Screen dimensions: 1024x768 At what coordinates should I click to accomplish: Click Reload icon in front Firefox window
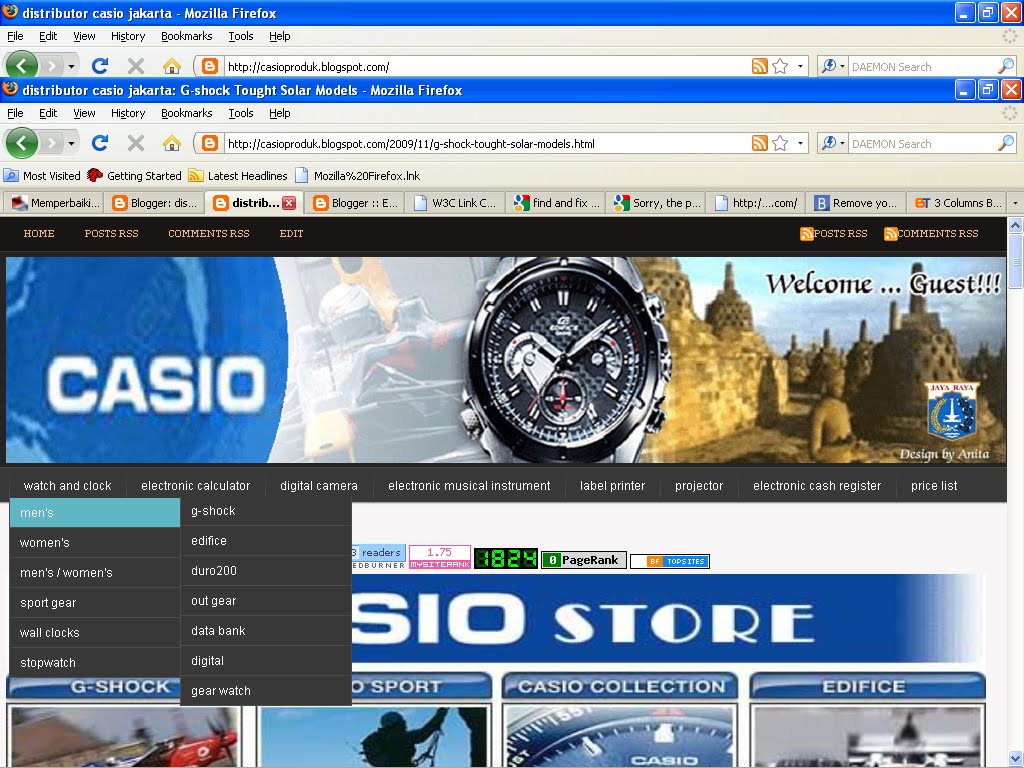[99, 143]
